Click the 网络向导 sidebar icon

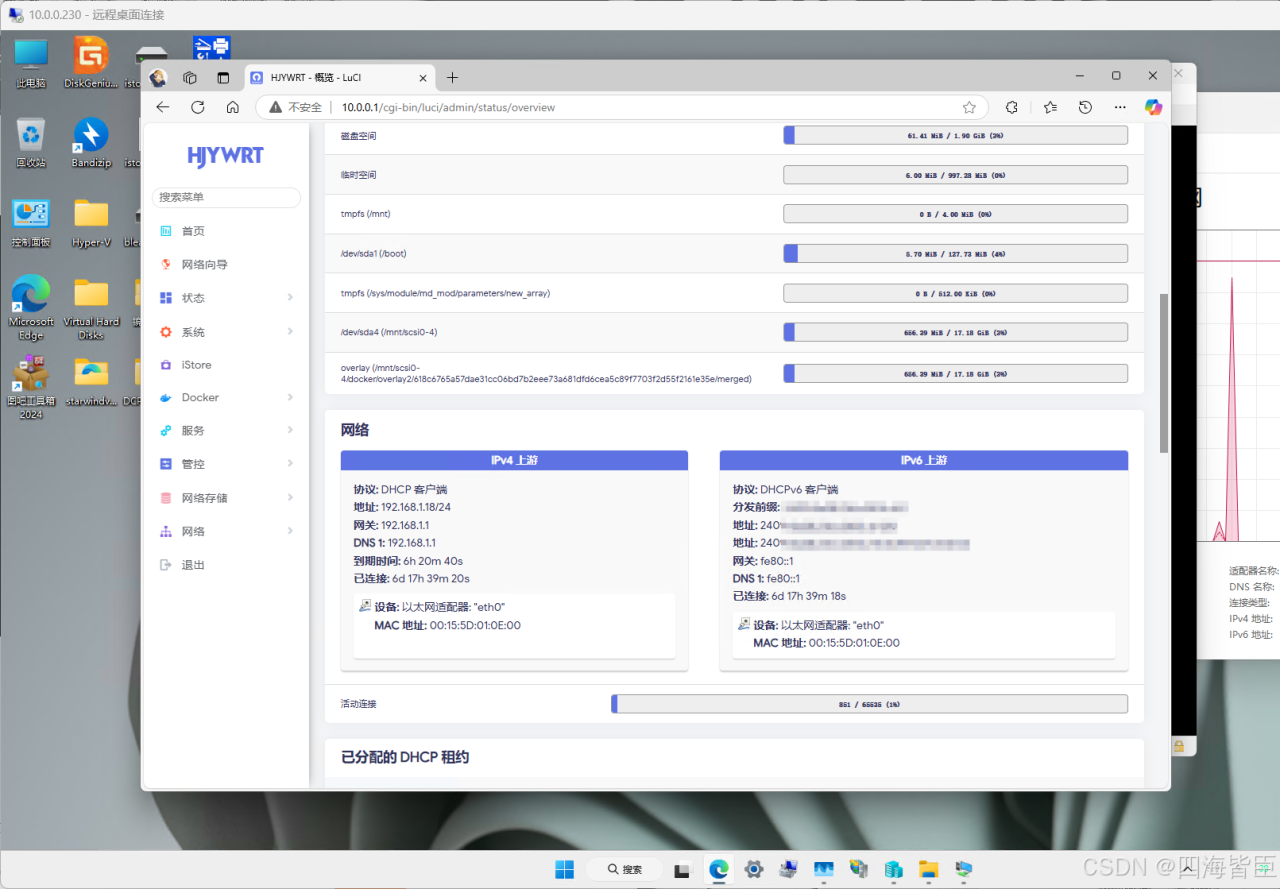(166, 265)
